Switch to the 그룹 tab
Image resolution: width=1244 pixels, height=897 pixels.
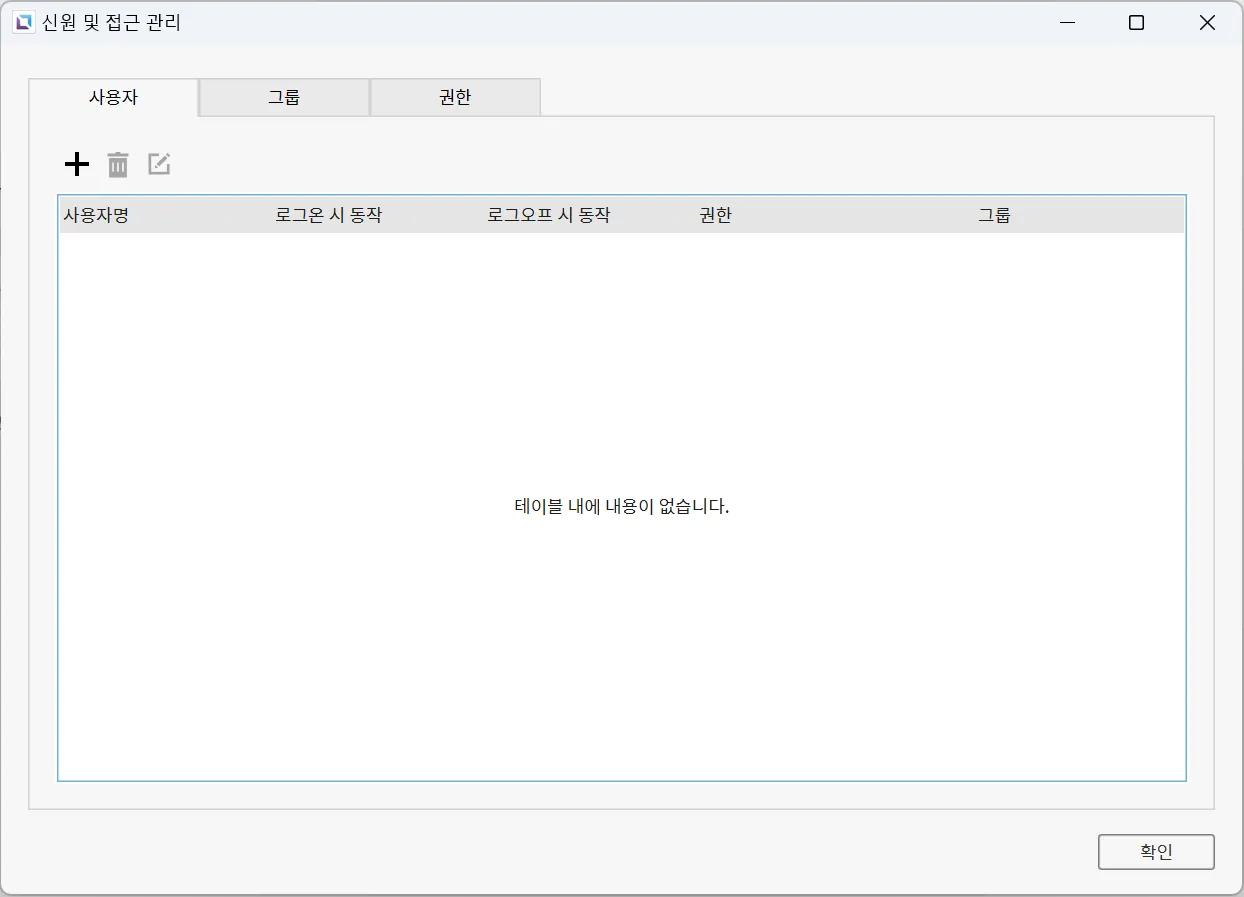284,97
